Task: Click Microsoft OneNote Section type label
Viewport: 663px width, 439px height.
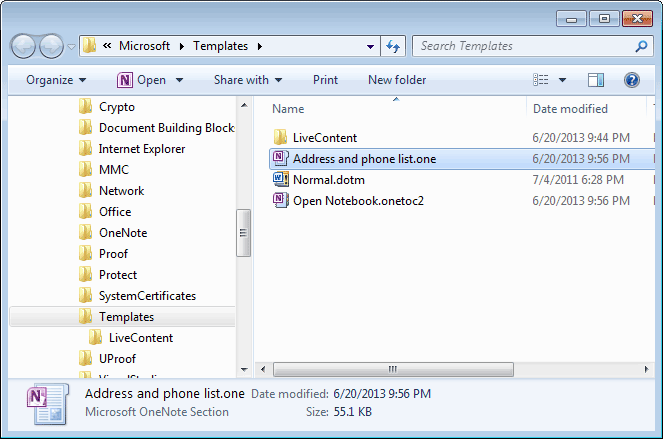Action: coord(157,412)
